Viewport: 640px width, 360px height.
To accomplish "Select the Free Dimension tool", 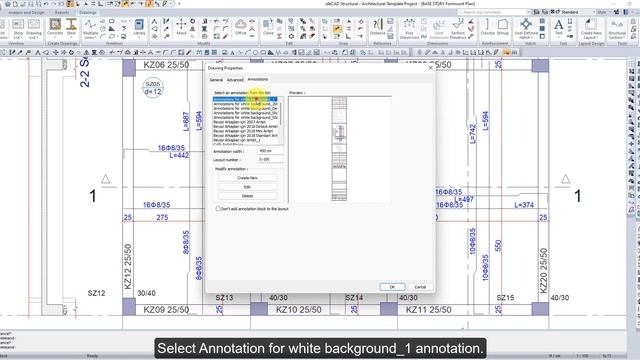I will tap(409, 29).
